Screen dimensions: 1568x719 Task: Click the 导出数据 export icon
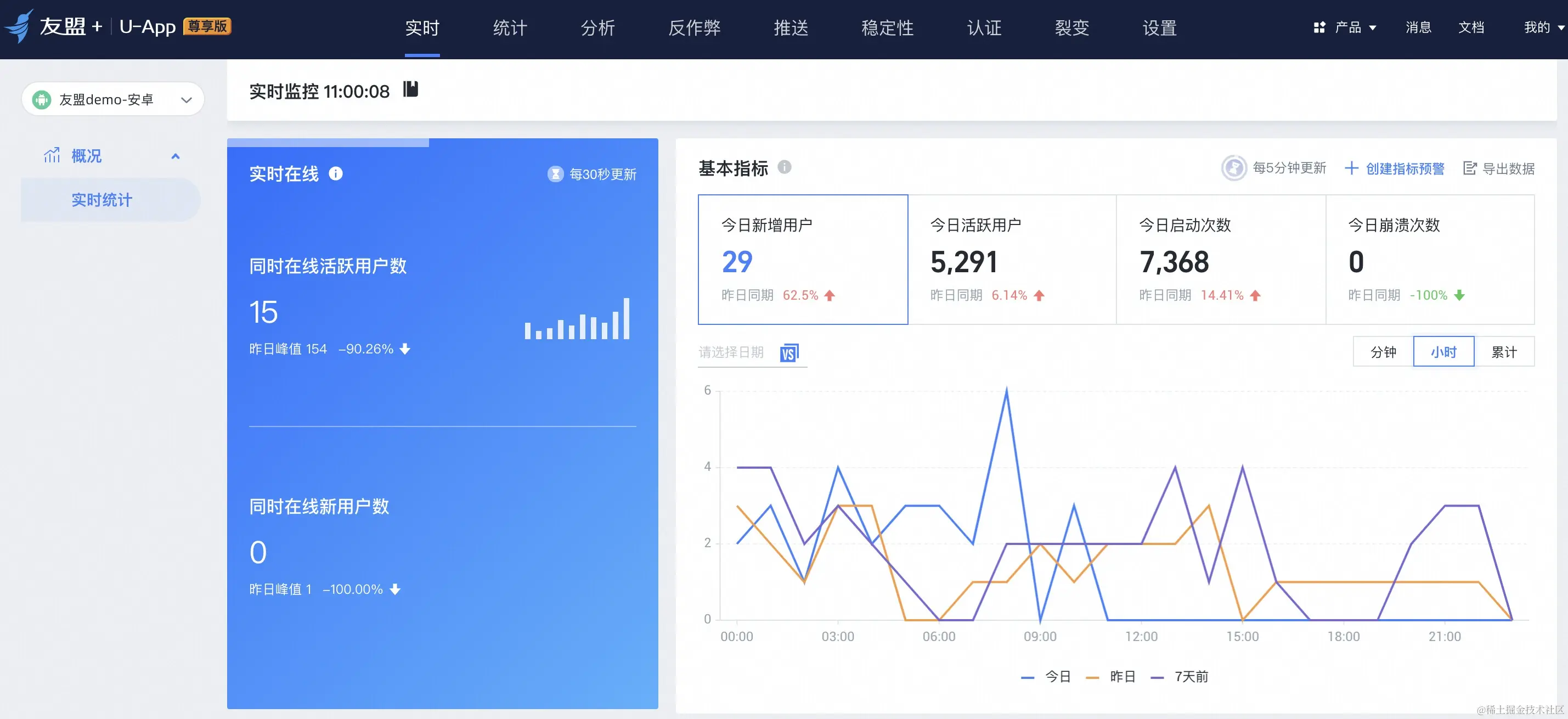pyautogui.click(x=1469, y=168)
